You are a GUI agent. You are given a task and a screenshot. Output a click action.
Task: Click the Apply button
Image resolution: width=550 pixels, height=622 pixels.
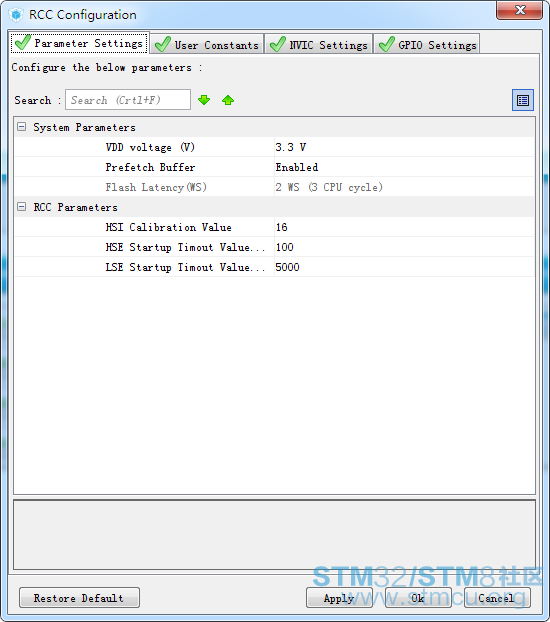pyautogui.click(x=339, y=598)
